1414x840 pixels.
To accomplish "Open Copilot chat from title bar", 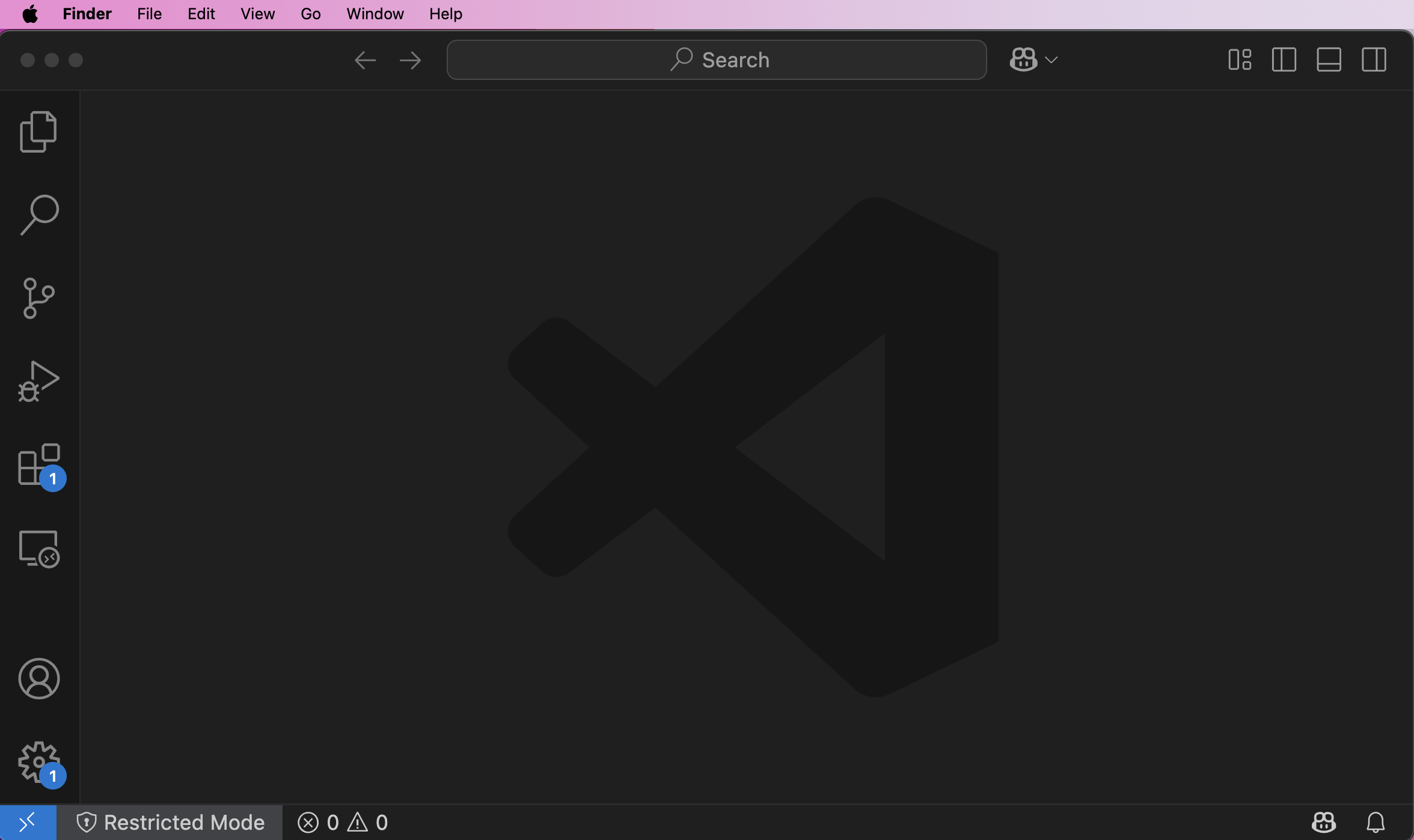I will [1023, 60].
